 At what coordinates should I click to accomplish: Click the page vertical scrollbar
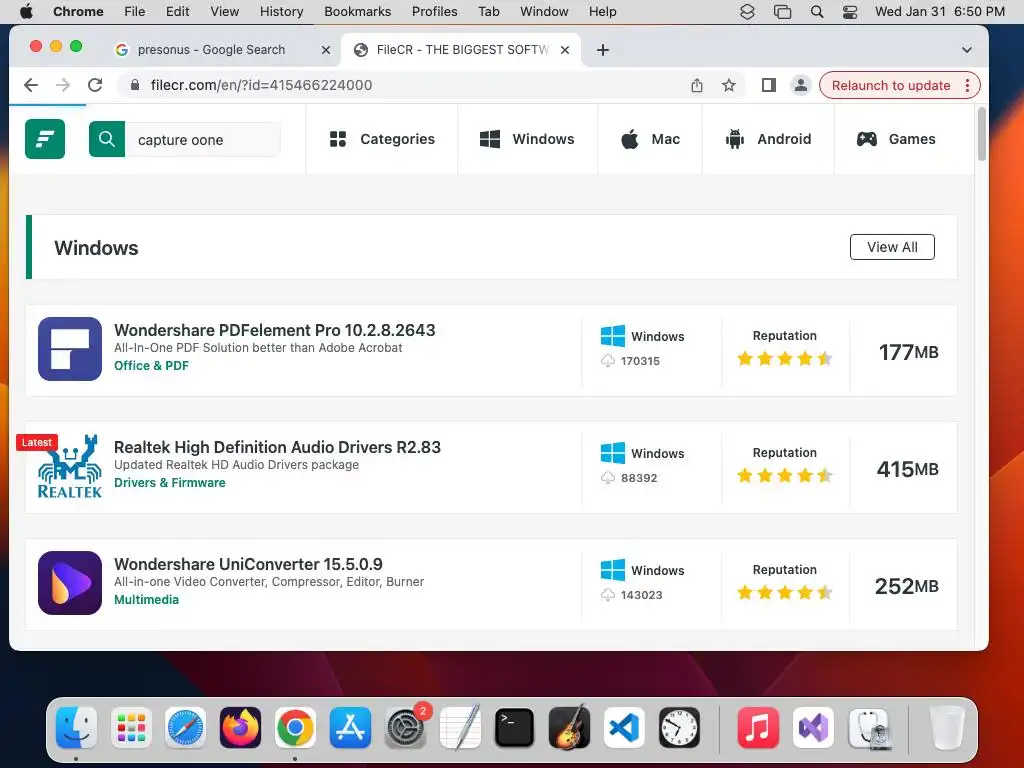(x=982, y=135)
